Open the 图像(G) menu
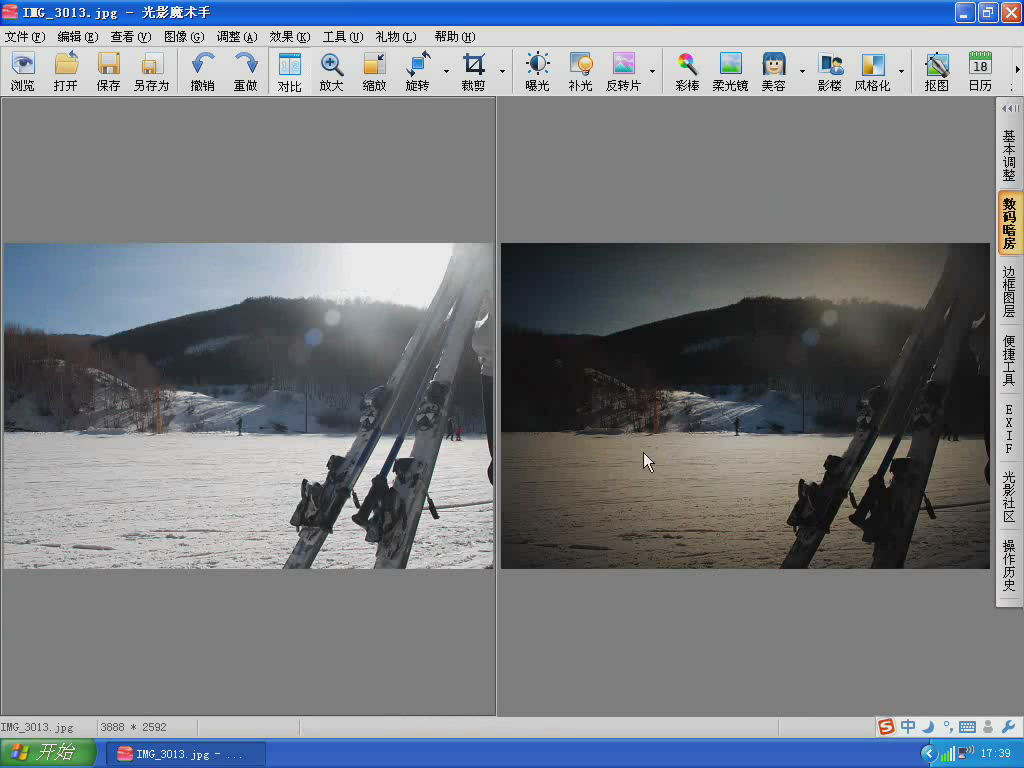 pos(184,37)
